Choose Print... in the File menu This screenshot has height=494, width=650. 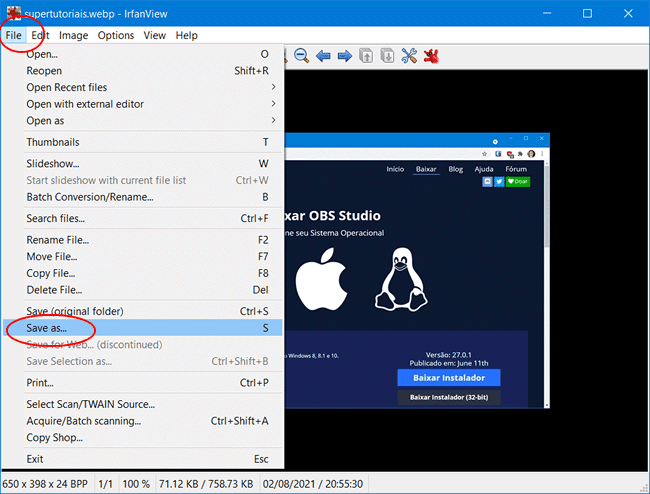click(x=41, y=382)
